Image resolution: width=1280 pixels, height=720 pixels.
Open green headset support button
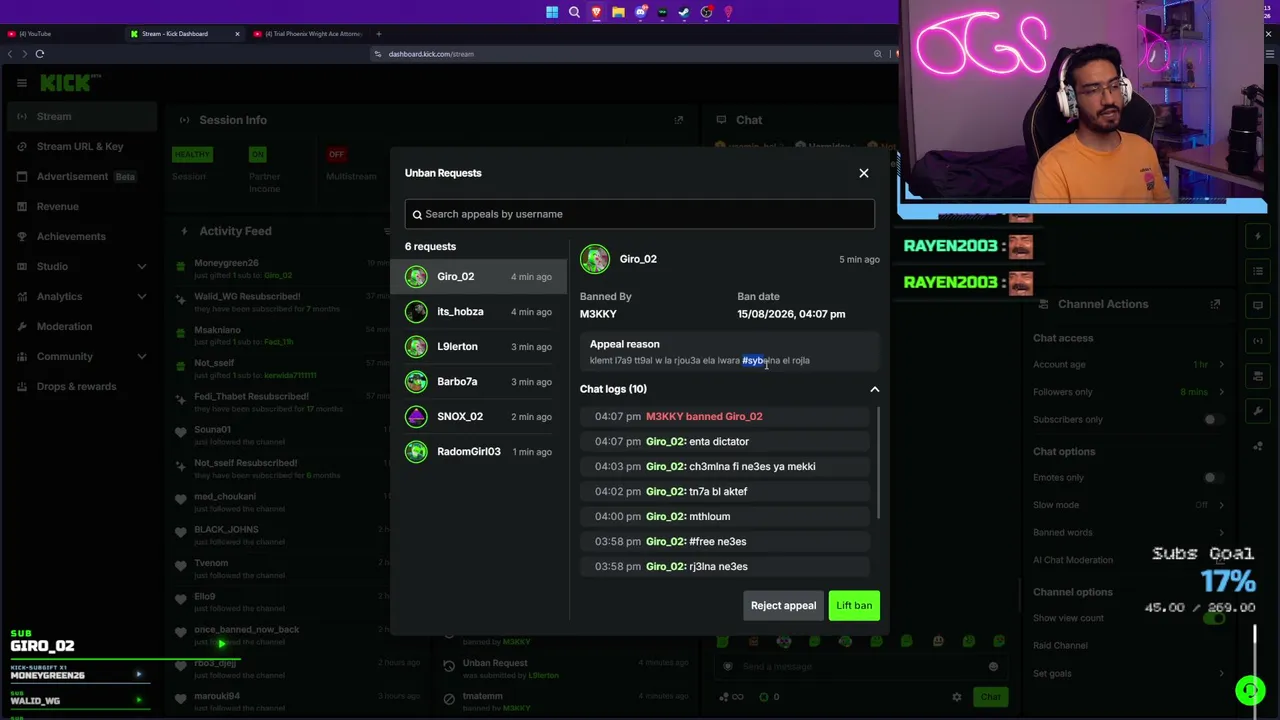pos(1249,690)
